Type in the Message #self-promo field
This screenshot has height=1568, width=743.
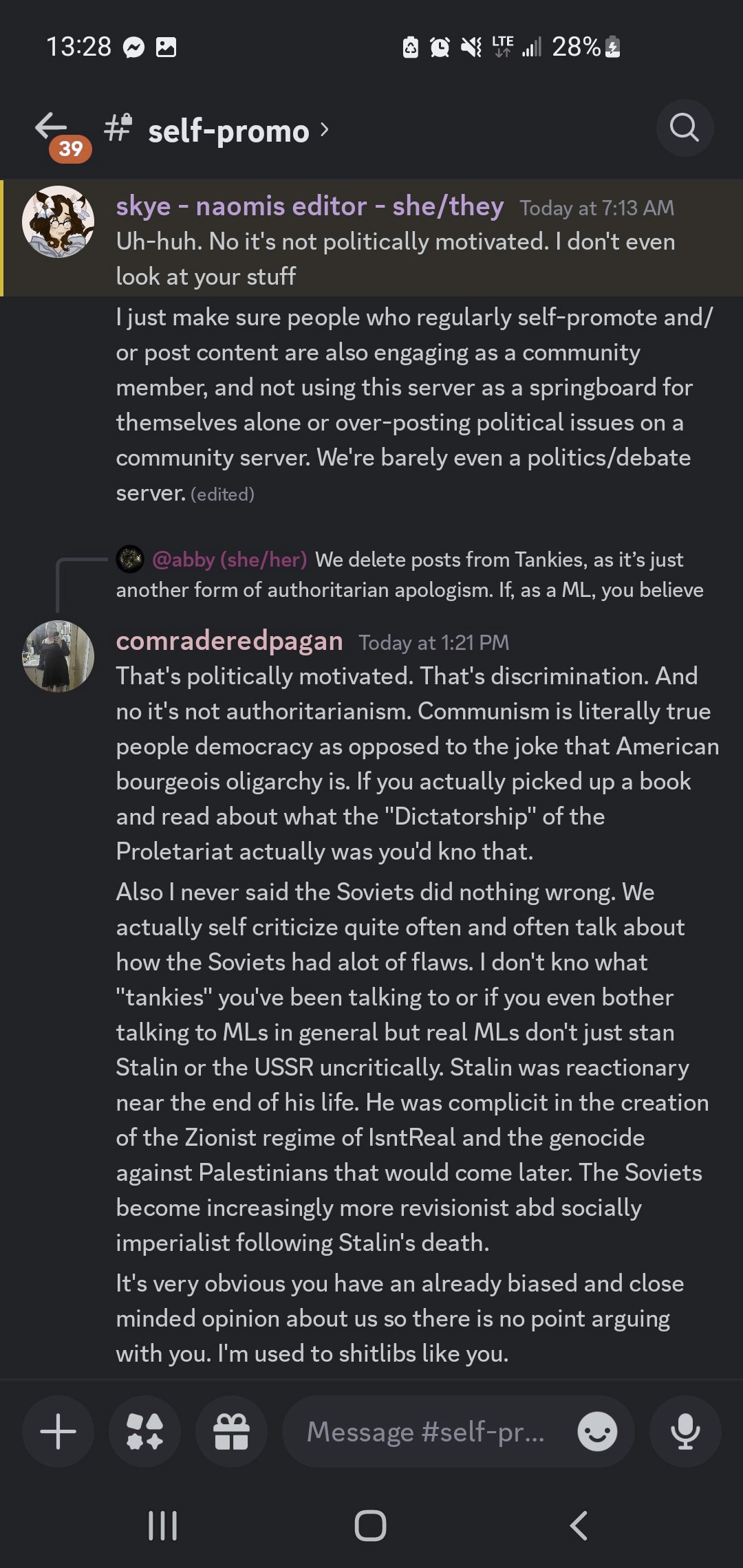pos(427,1431)
